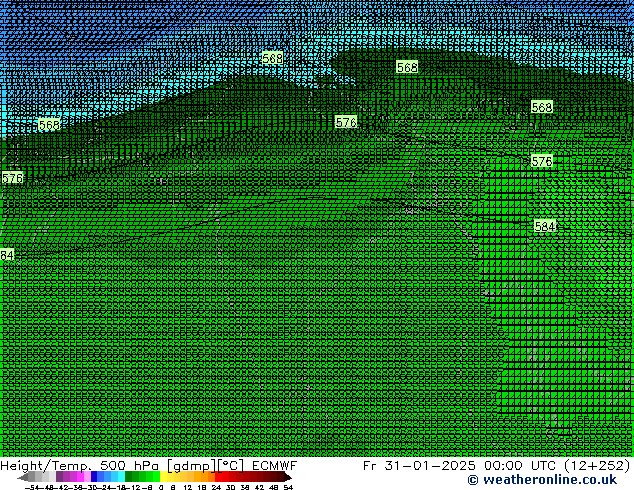Click the topmost 568 contour label
Screen dimensions: 634x490
pos(272,59)
